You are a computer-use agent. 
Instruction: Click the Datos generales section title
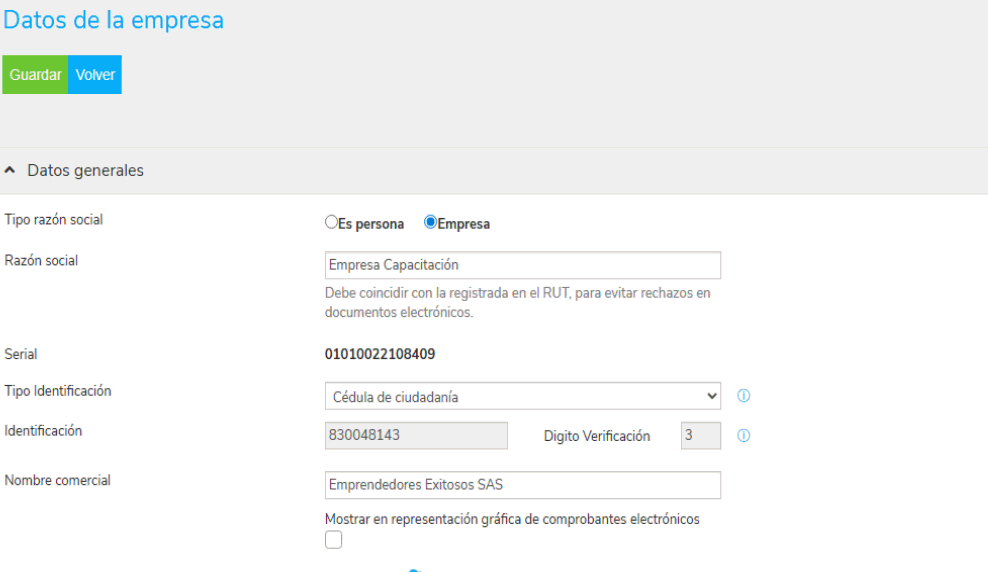pos(86,171)
